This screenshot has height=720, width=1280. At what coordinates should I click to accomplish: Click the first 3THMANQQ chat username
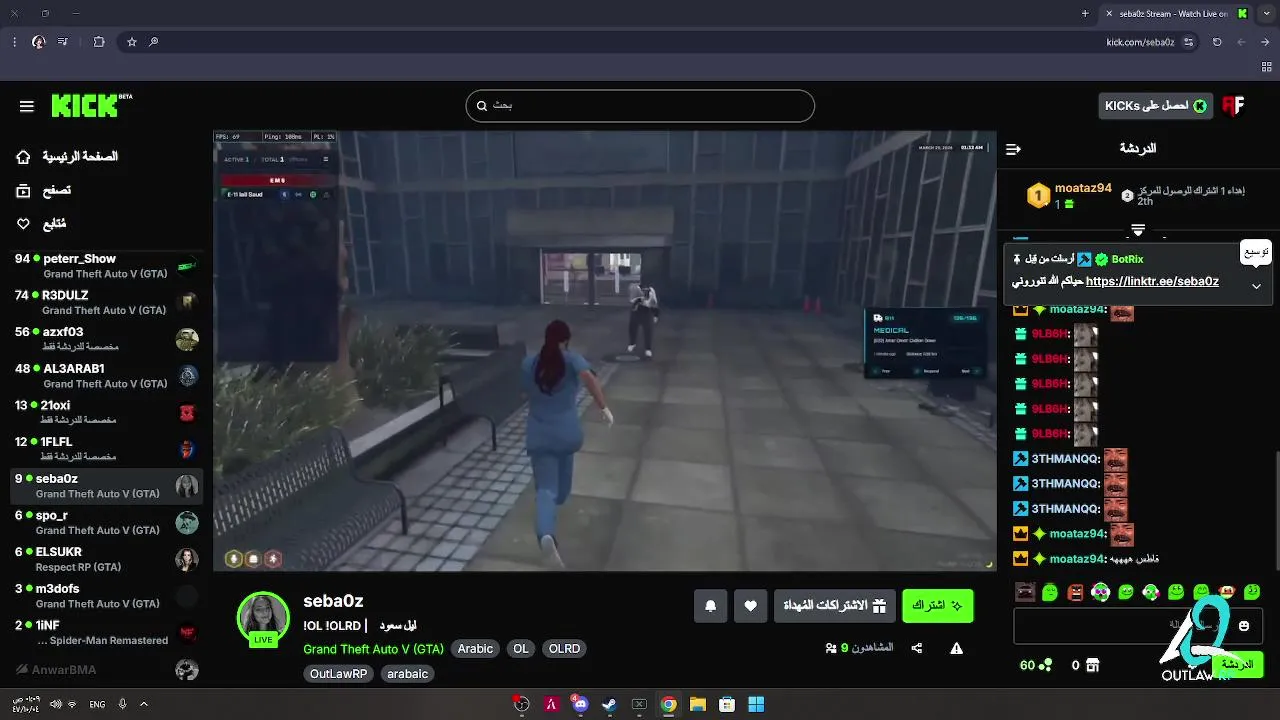(1066, 459)
